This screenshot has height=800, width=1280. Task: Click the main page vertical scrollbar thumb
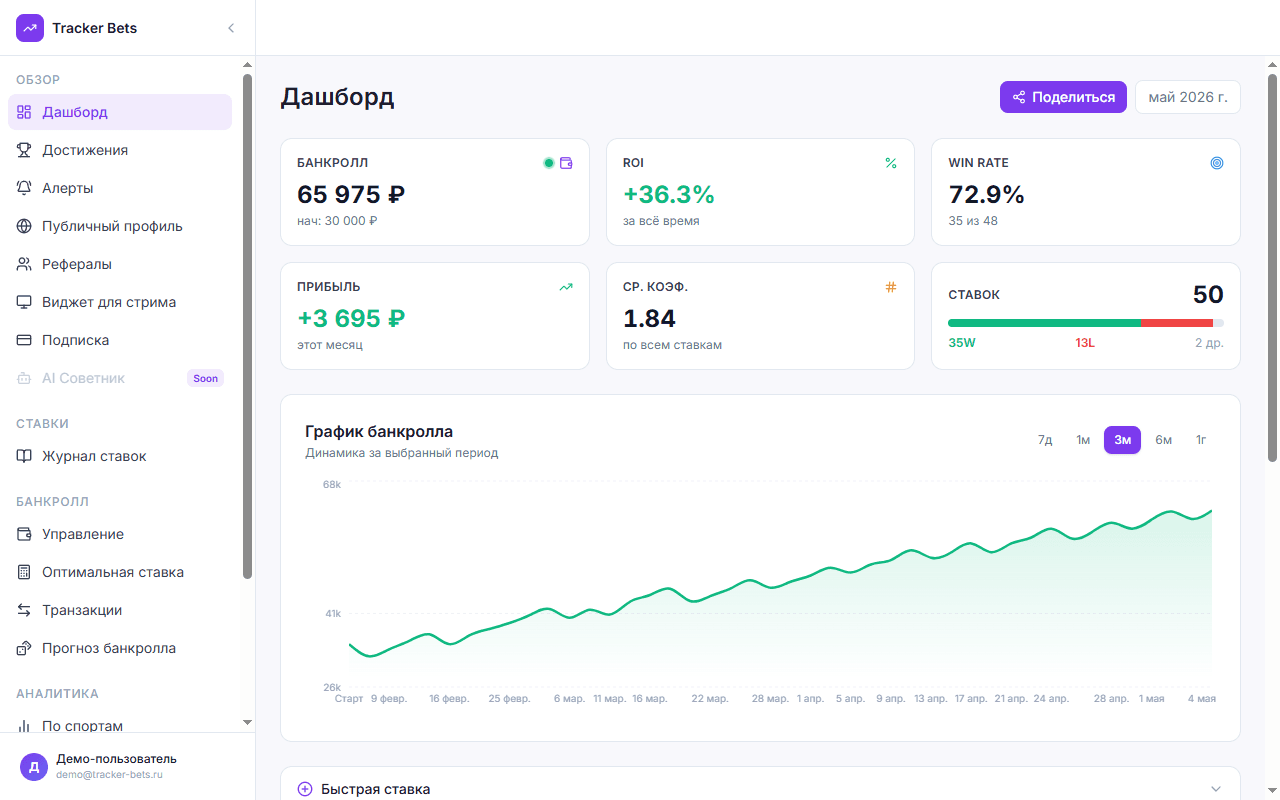[1272, 268]
